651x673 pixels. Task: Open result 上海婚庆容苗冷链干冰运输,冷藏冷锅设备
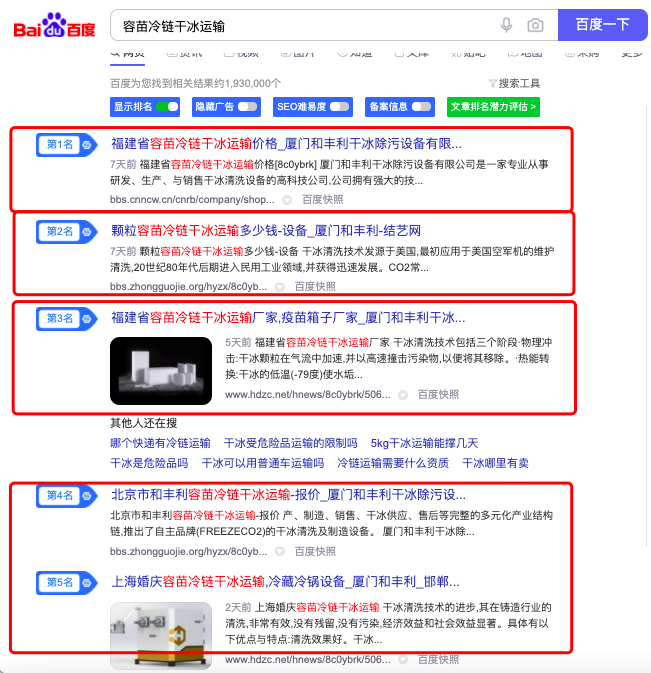(285, 582)
